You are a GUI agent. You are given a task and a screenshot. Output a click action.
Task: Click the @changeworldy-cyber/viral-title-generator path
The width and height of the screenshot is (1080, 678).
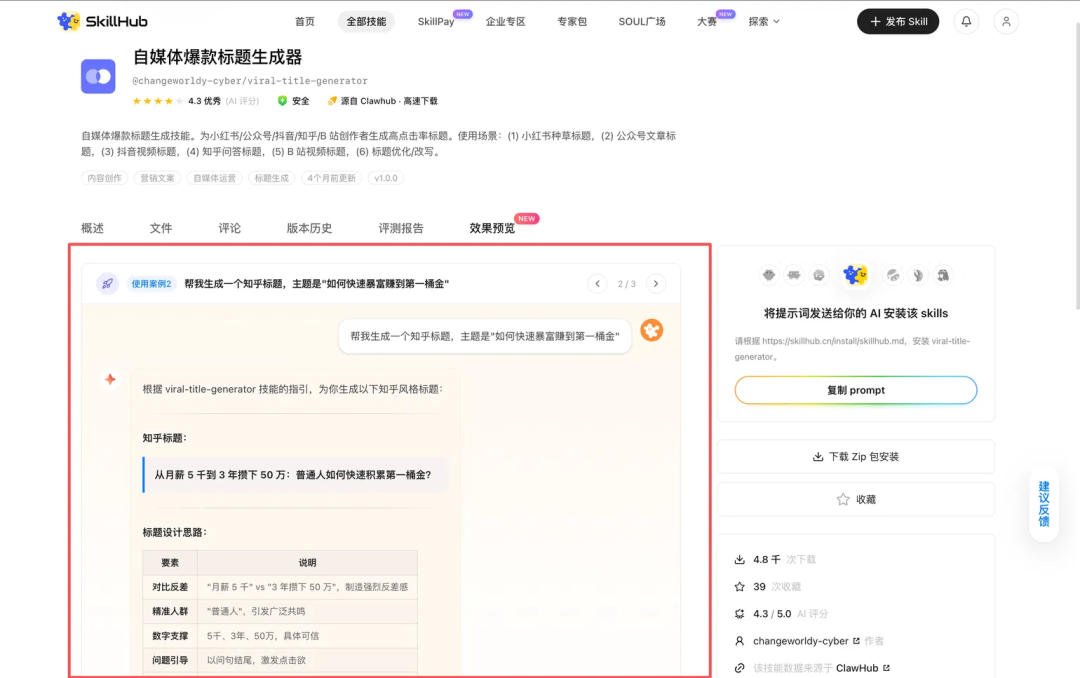250,81
